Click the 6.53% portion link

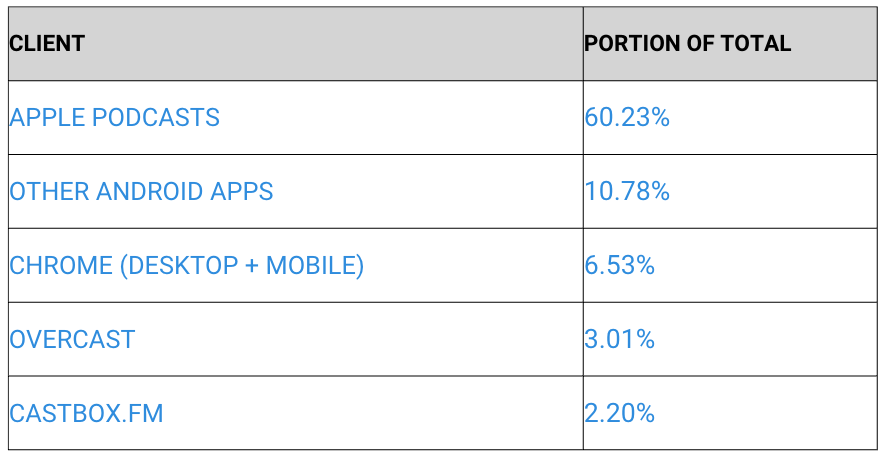(619, 266)
